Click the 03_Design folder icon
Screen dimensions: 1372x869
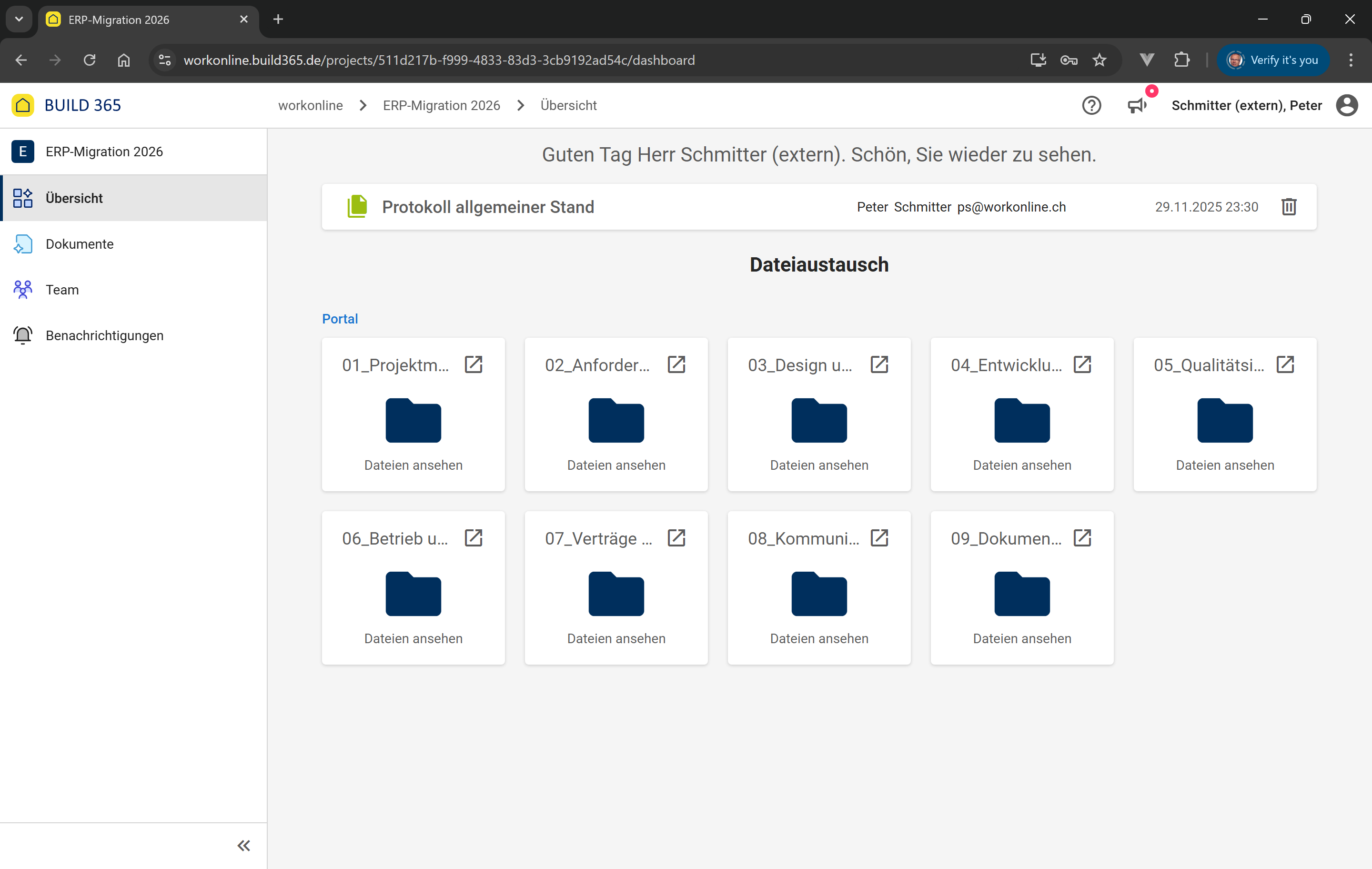click(x=819, y=421)
